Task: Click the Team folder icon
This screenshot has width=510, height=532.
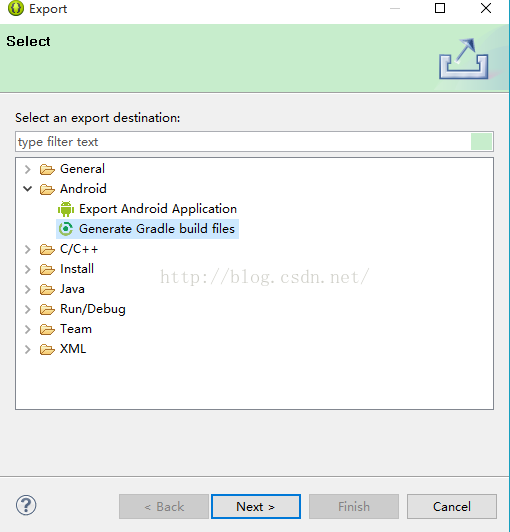Action: tap(47, 329)
